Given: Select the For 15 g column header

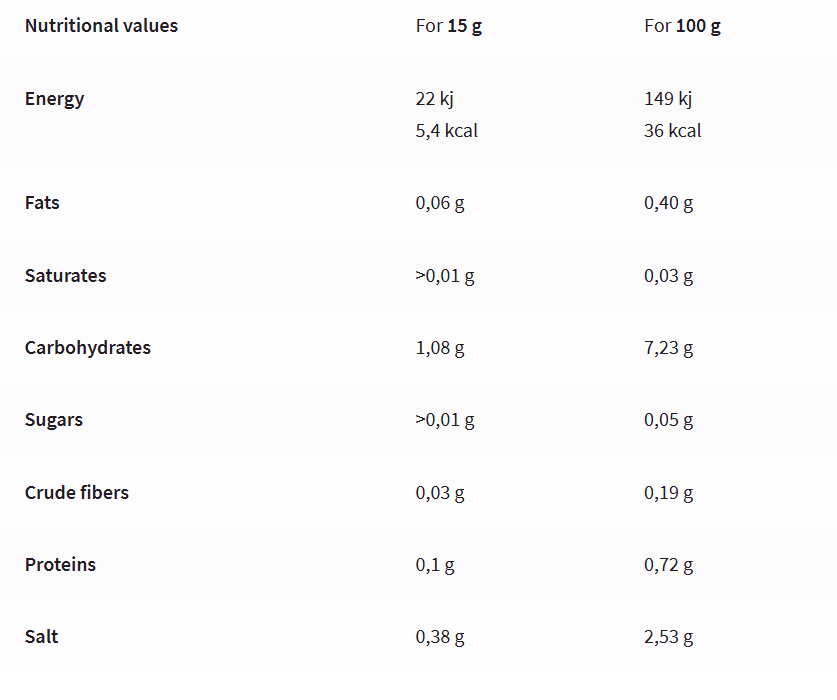Looking at the screenshot, I should (x=448, y=27).
